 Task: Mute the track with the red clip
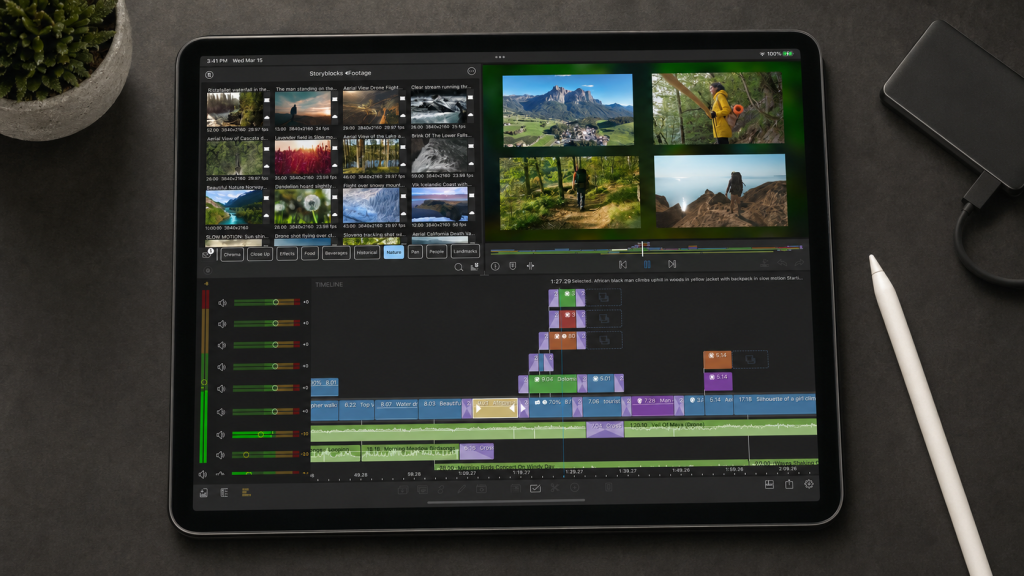point(222,324)
